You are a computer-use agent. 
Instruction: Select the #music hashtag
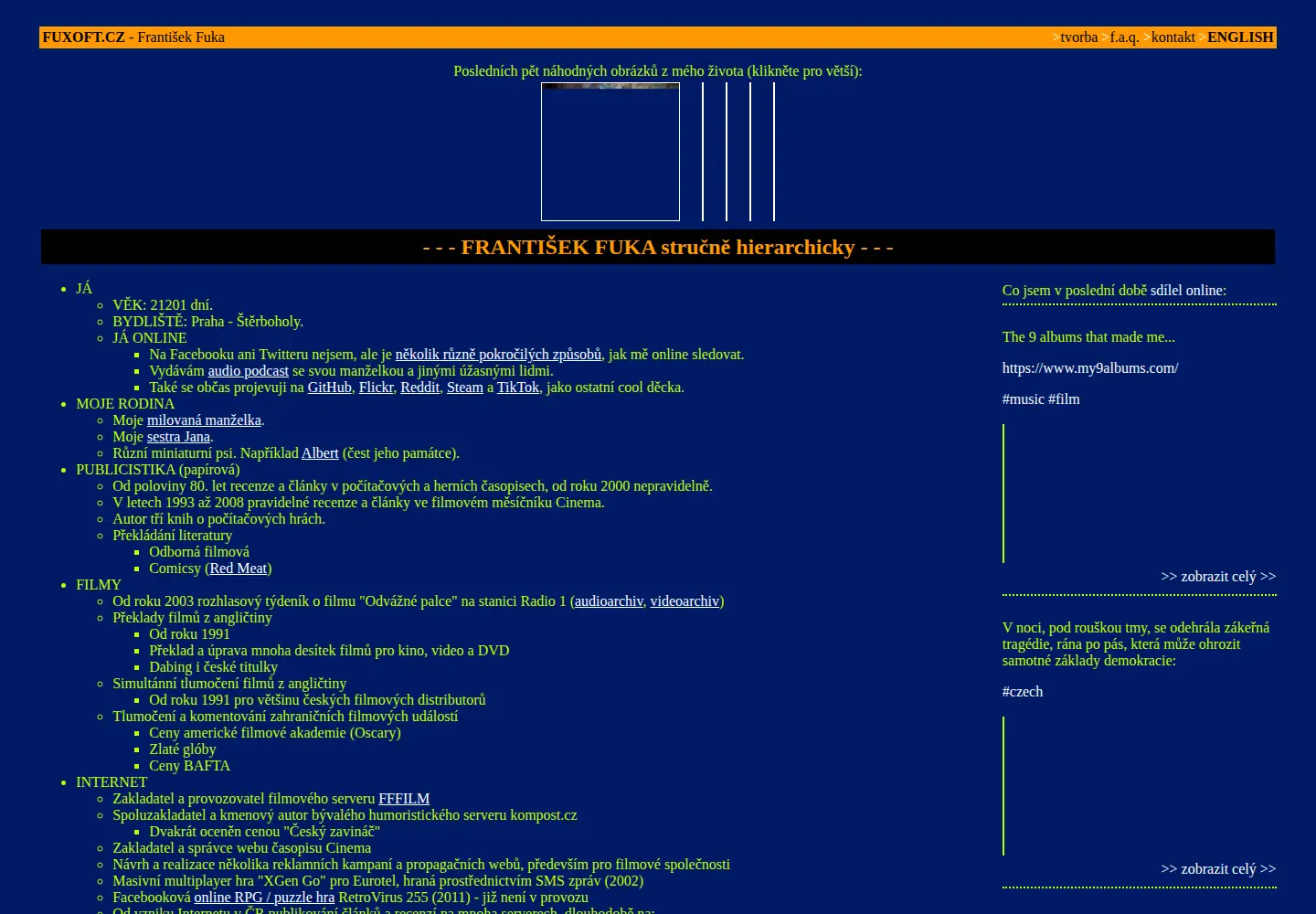(1024, 399)
